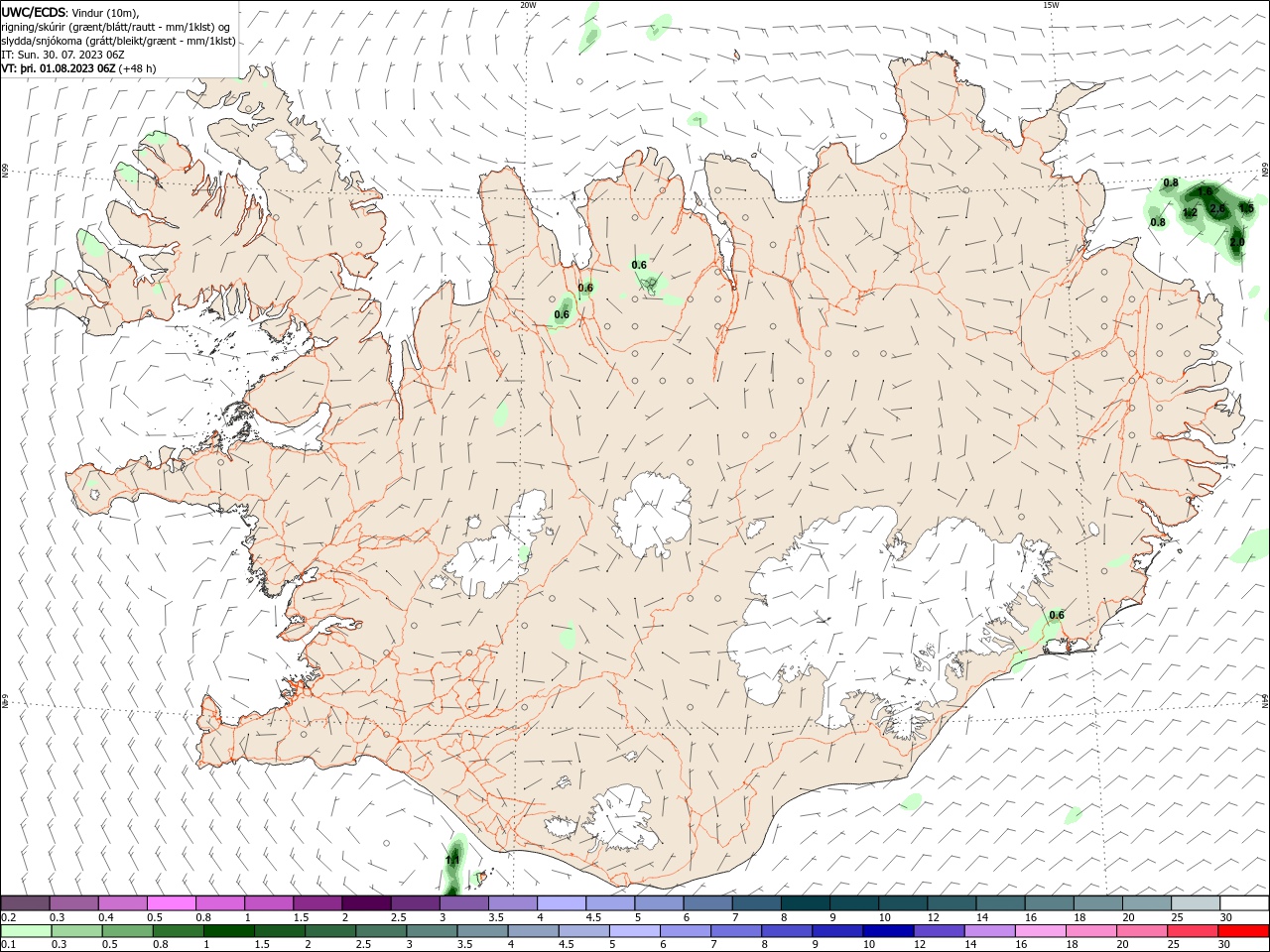The width and height of the screenshot is (1270, 952).
Task: Click the dark green swatch above 1 in the bottom legend row
Action: (228, 931)
